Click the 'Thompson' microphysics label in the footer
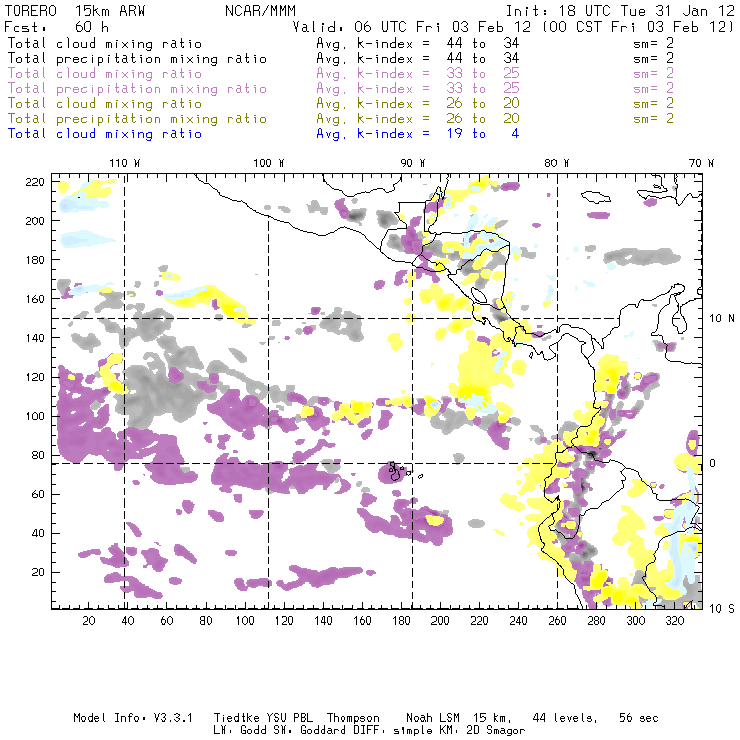This screenshot has height=740, width=740. tap(353, 718)
